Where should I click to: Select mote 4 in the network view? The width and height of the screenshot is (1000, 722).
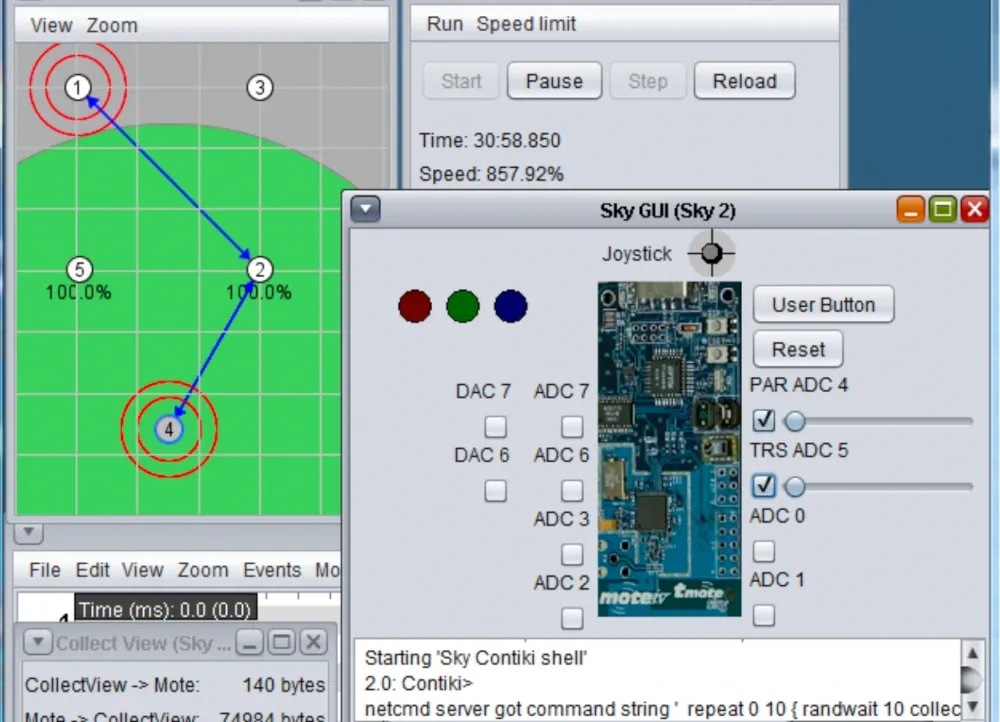169,428
